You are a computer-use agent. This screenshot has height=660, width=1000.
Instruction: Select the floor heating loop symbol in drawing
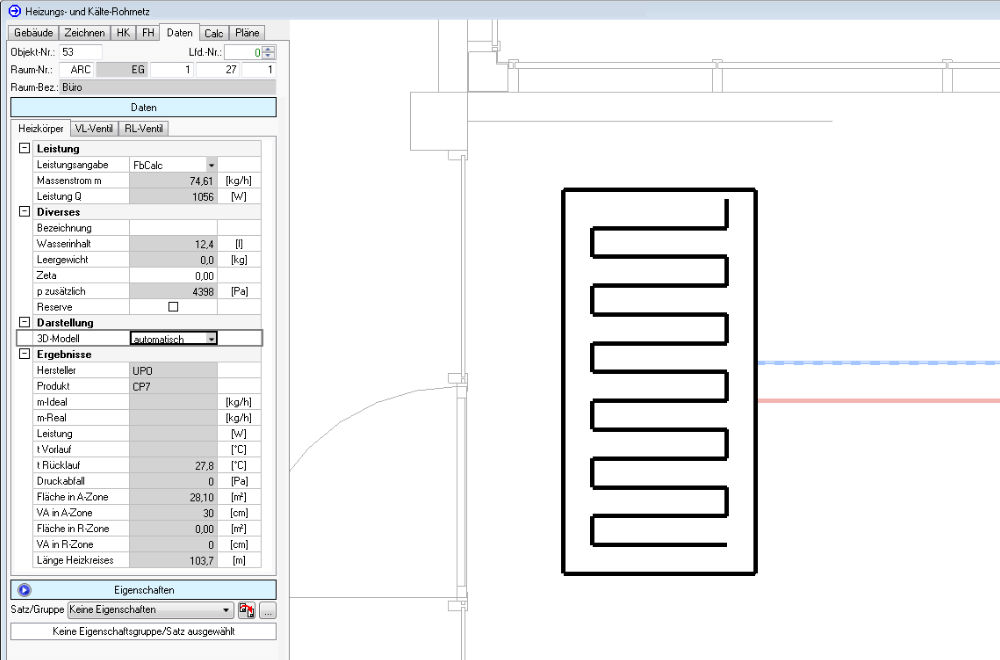point(659,381)
